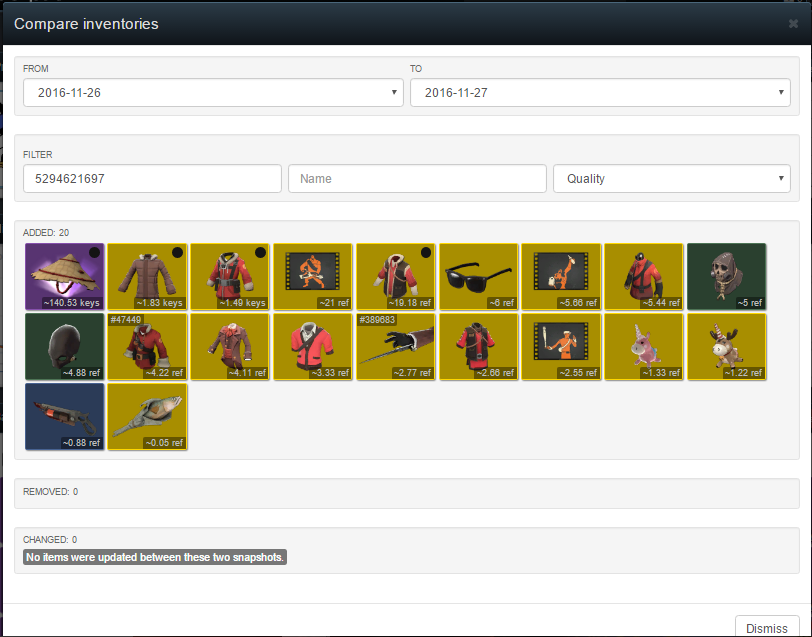Screen dimensions: 812x637
Task: Select the #389683 knife glove item
Action: tap(396, 346)
